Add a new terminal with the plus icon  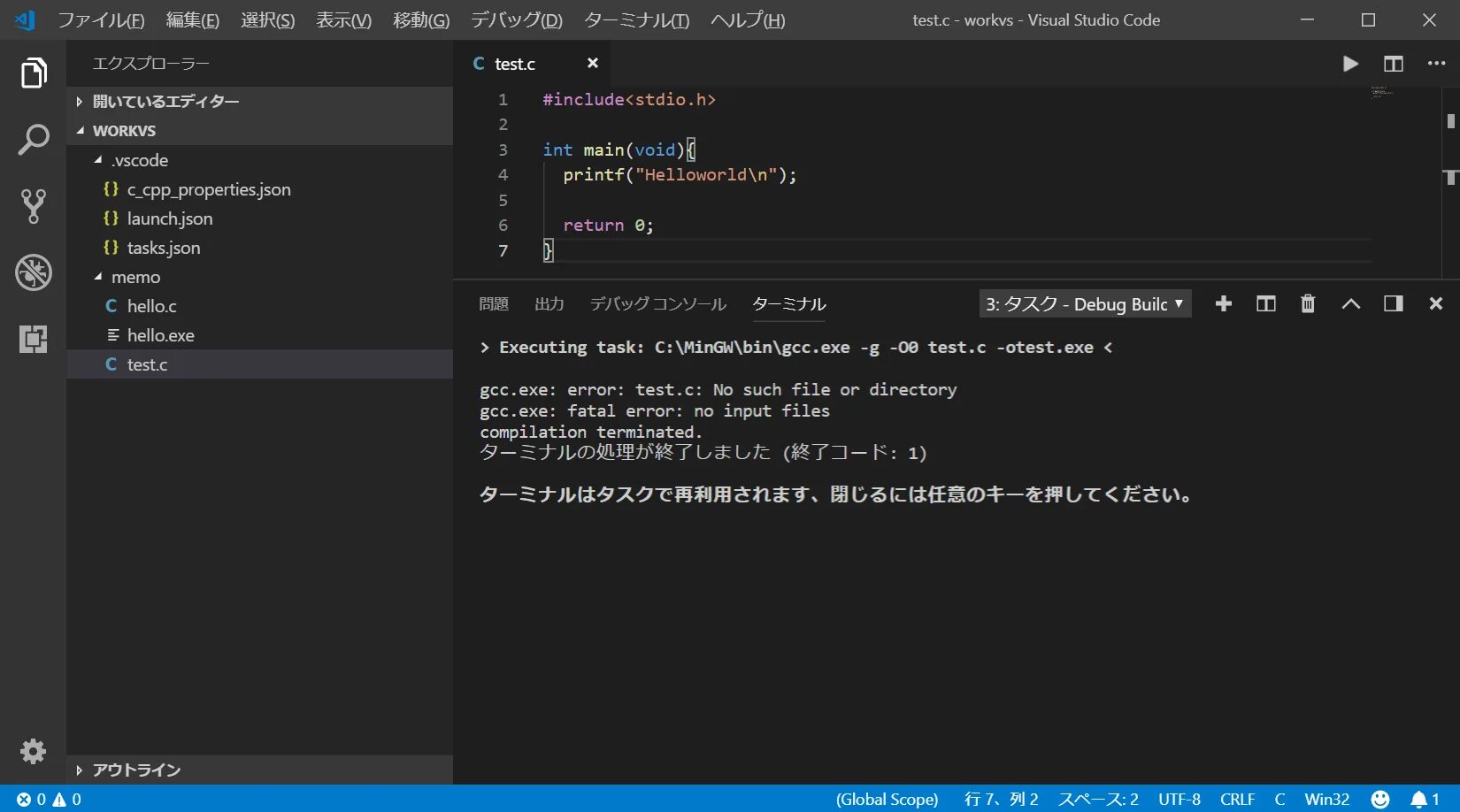click(1224, 304)
